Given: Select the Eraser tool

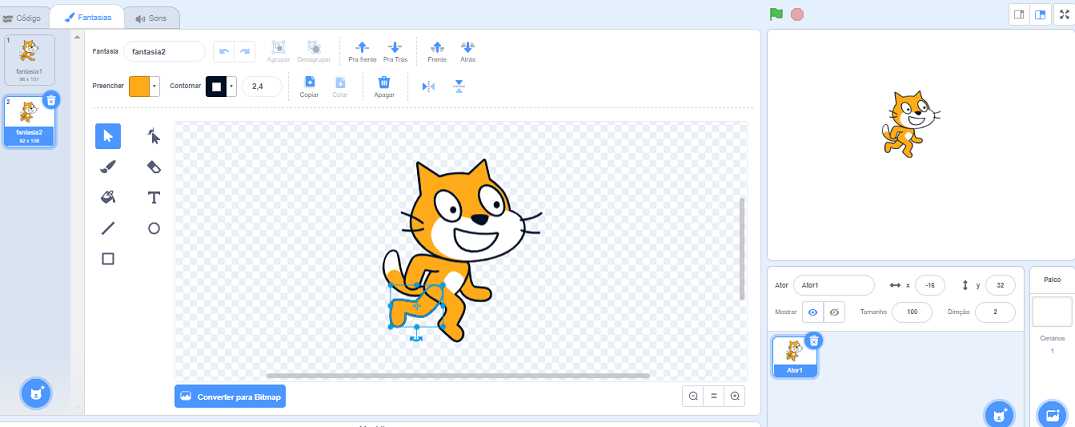Looking at the screenshot, I should pyautogui.click(x=154, y=167).
